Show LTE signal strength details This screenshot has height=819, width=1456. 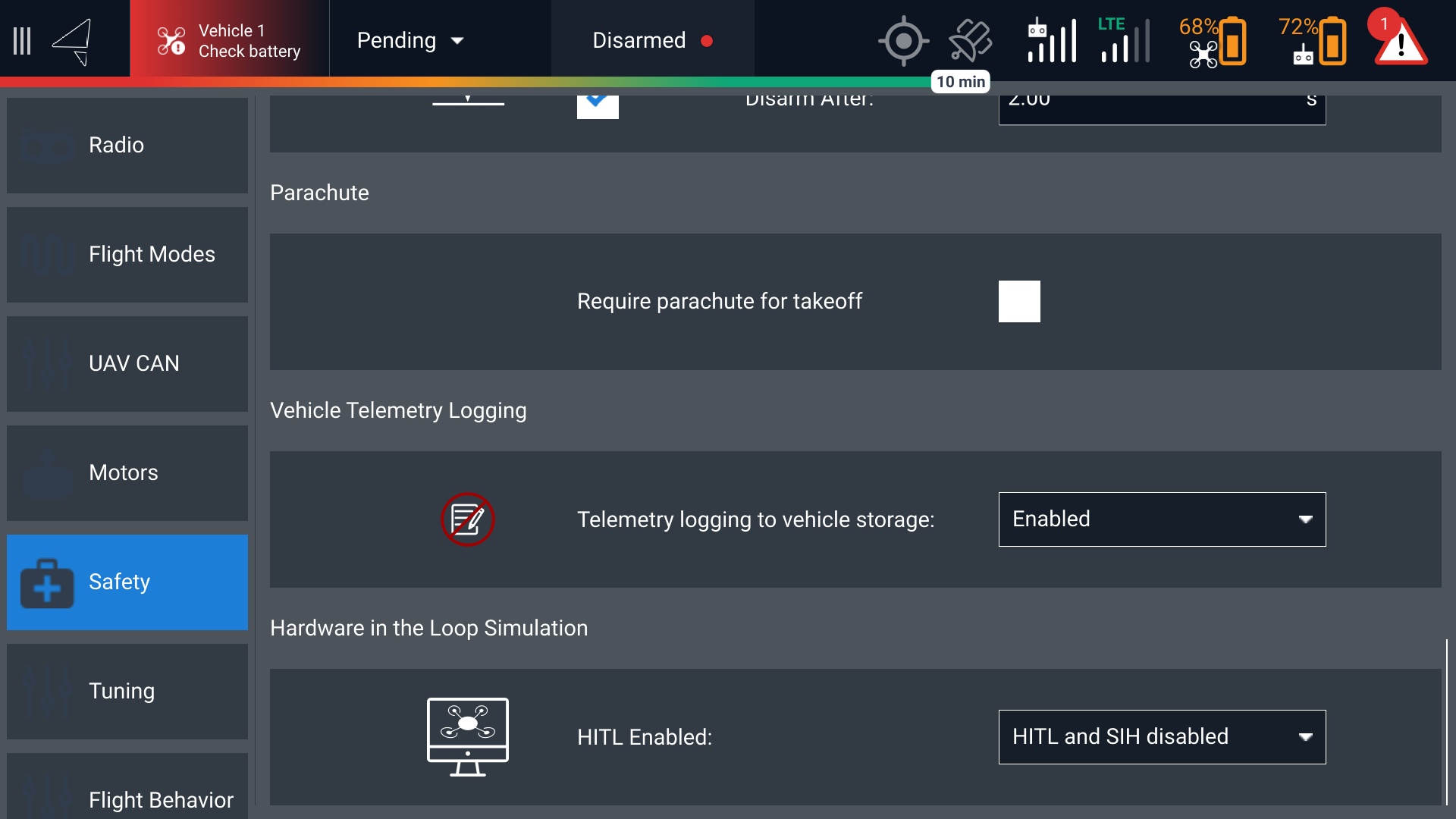coord(1124,41)
